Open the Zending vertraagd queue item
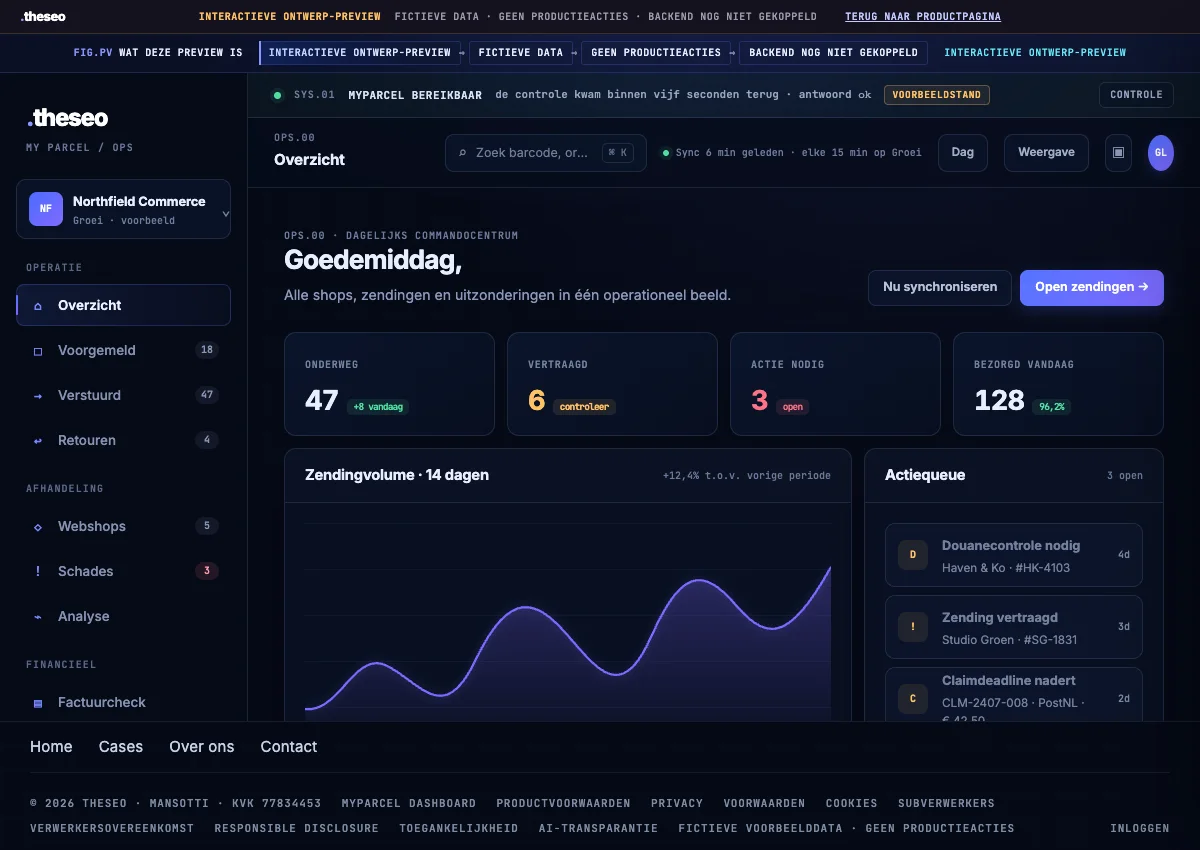 1014,627
